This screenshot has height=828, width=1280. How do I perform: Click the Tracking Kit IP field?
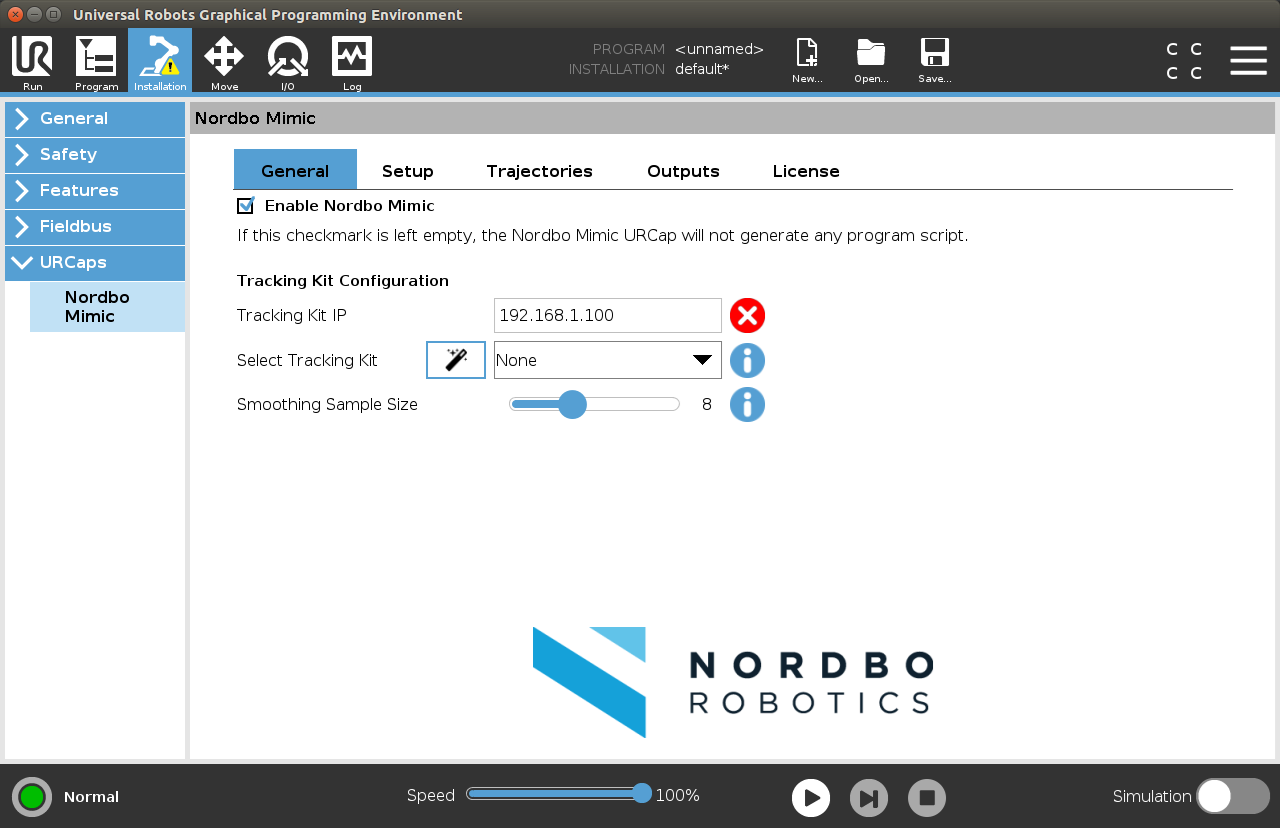[x=608, y=315]
